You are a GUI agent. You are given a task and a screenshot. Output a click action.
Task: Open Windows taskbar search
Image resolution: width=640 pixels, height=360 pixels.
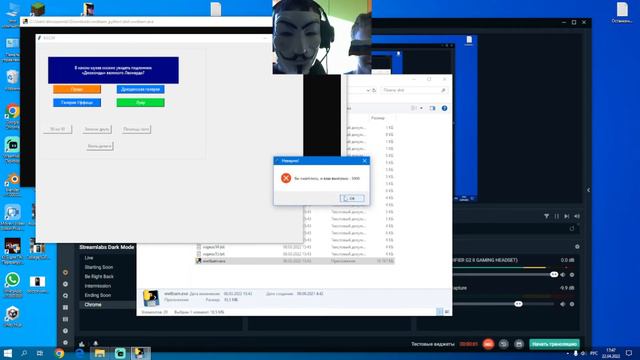click(24, 353)
